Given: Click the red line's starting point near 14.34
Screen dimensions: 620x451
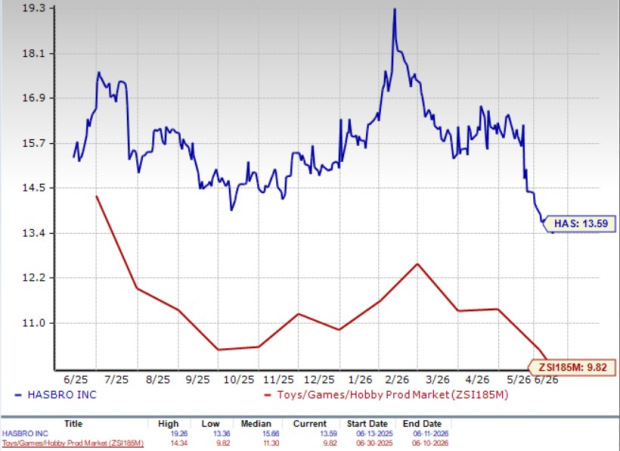Looking at the screenshot, I should [x=96, y=196].
